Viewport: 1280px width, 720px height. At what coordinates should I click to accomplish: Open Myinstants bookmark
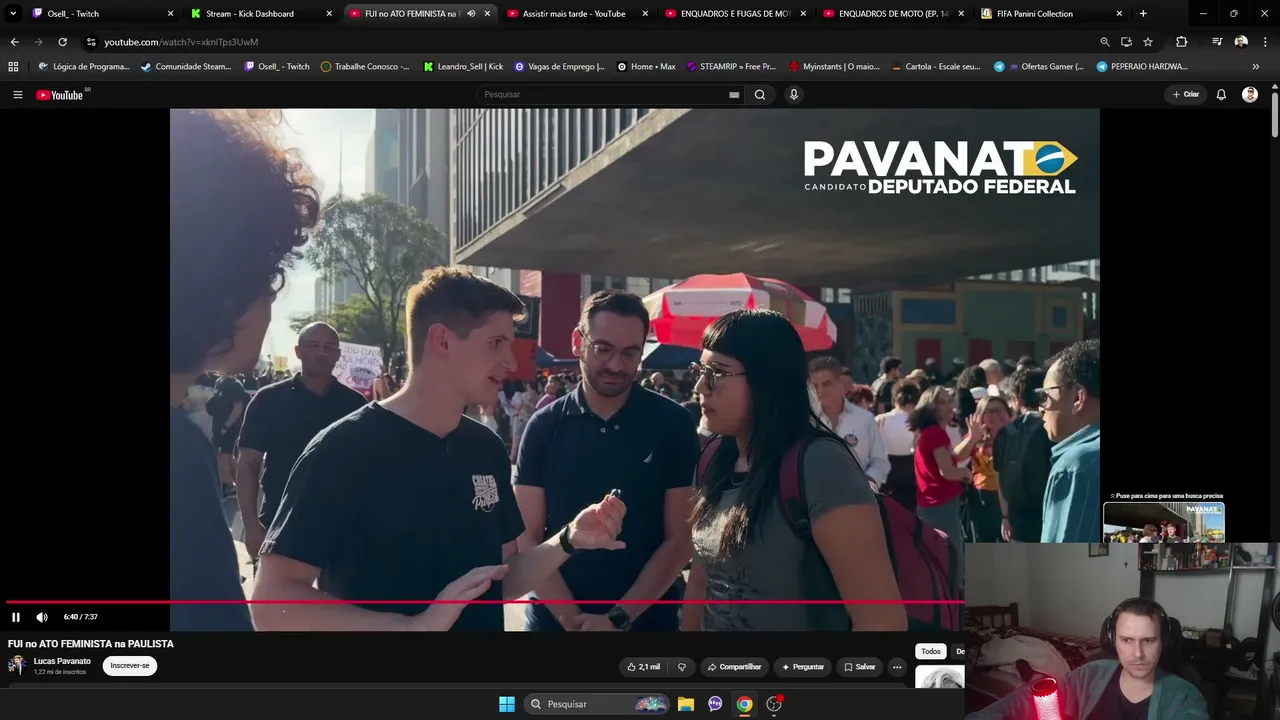834,67
